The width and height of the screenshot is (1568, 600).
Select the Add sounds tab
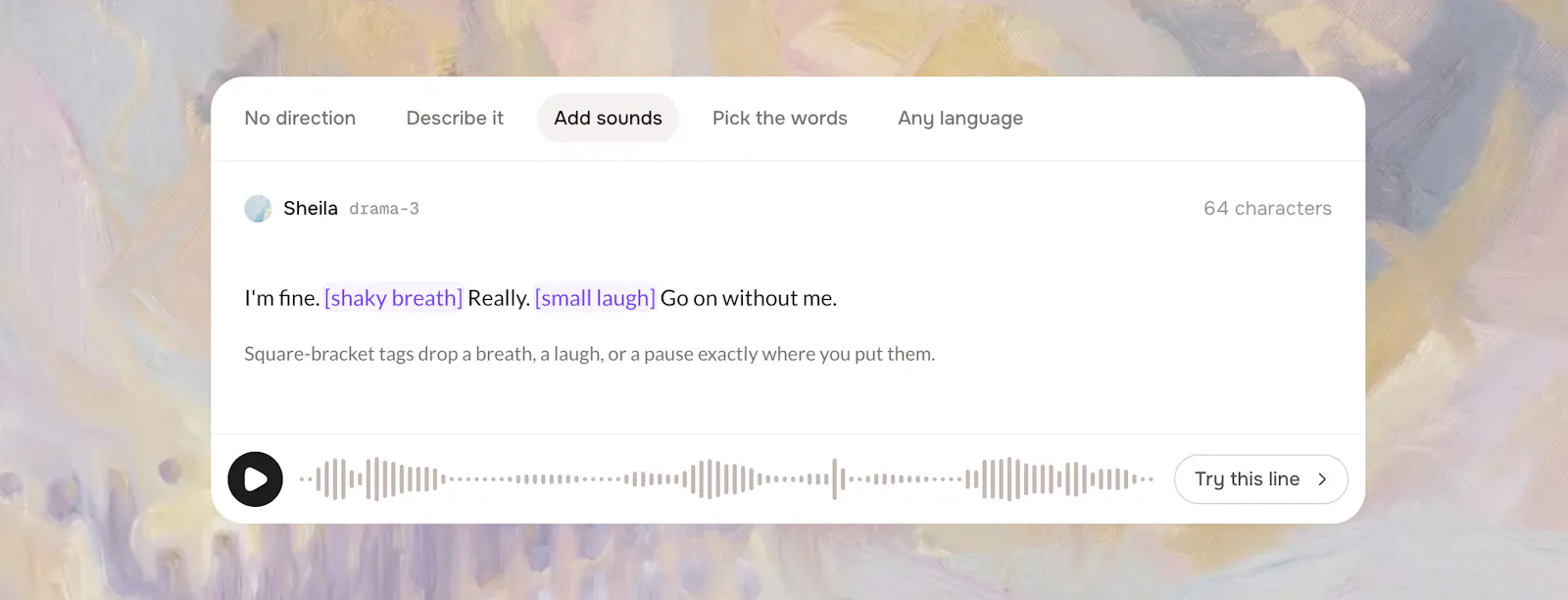(x=608, y=119)
